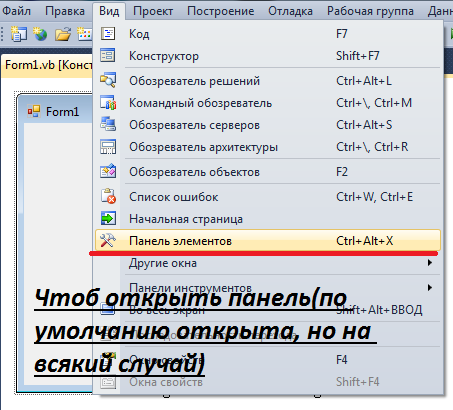This screenshot has height=410, width=453.
Task: Open the Файл menu
Action: point(16,11)
